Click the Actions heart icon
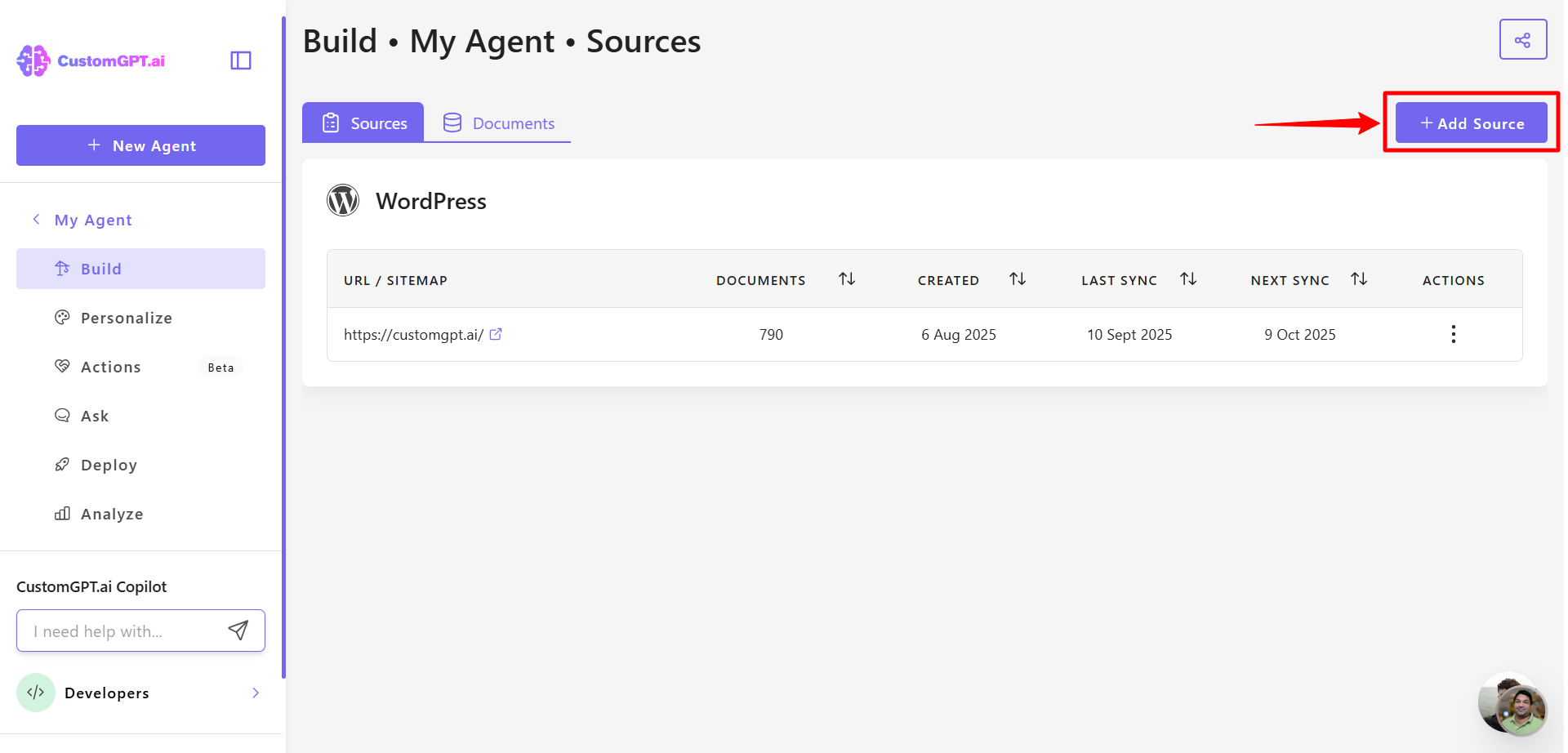 (x=62, y=366)
